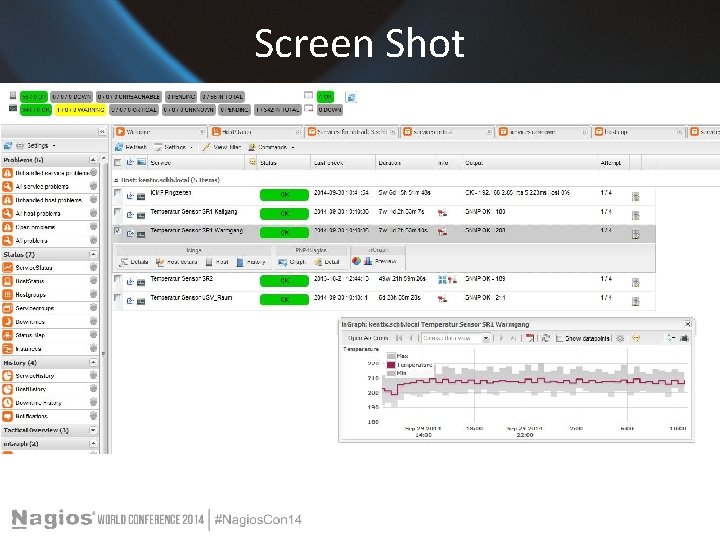This screenshot has width=720, height=540.
Task: Open the Commands dropdown menu
Action: pyautogui.click(x=271, y=147)
